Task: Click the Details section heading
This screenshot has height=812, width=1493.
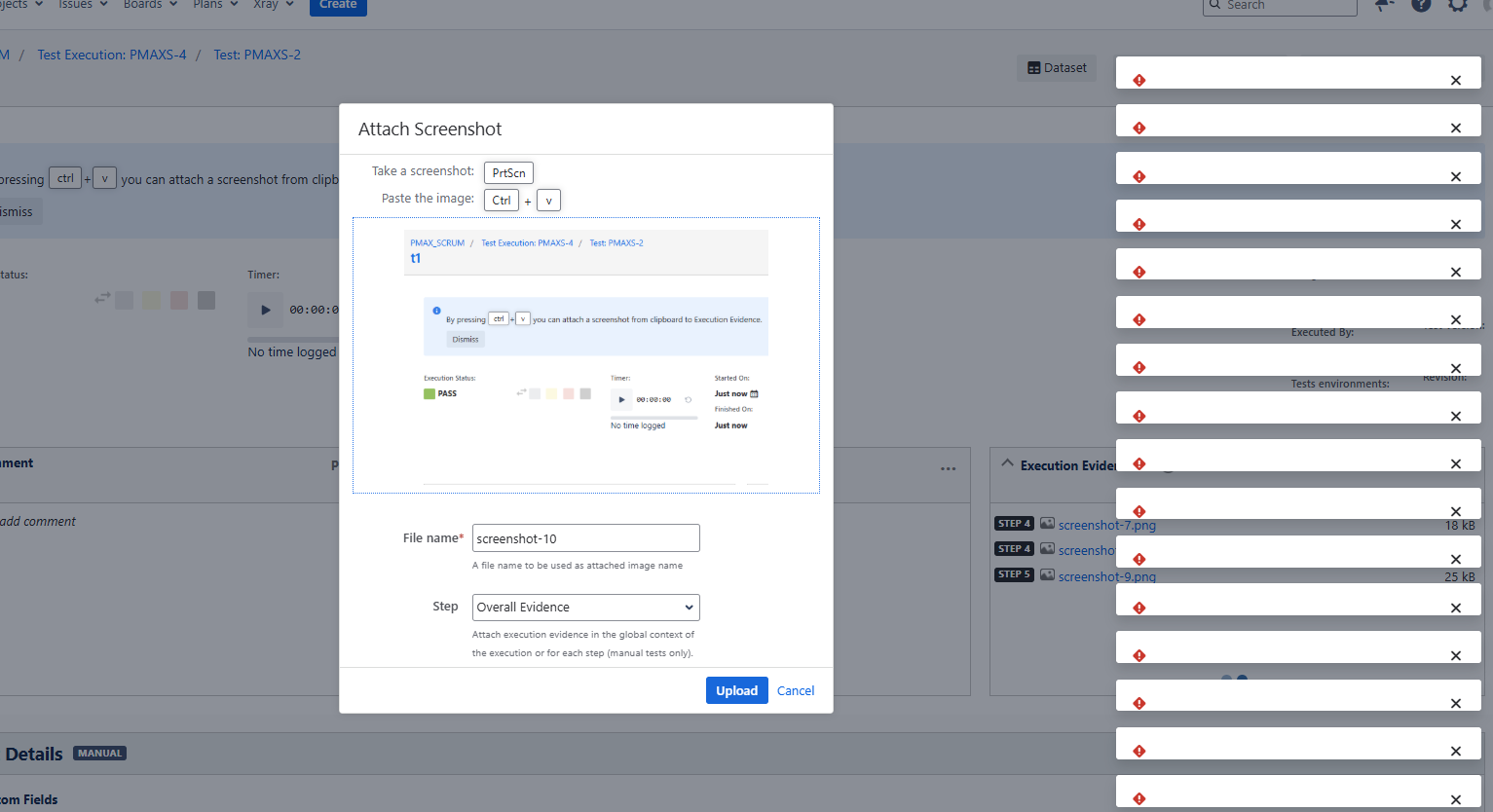Action: [x=34, y=755]
